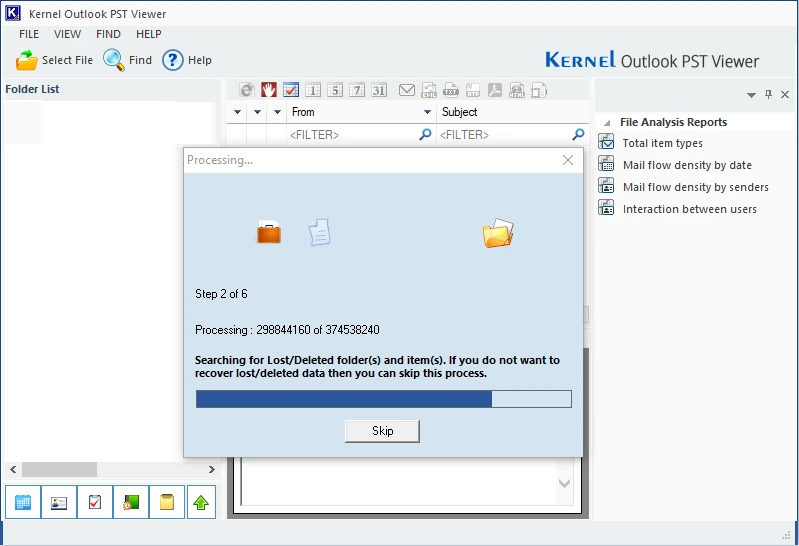Click the Step 2 of 6 text
799x546 pixels.
click(x=221, y=294)
